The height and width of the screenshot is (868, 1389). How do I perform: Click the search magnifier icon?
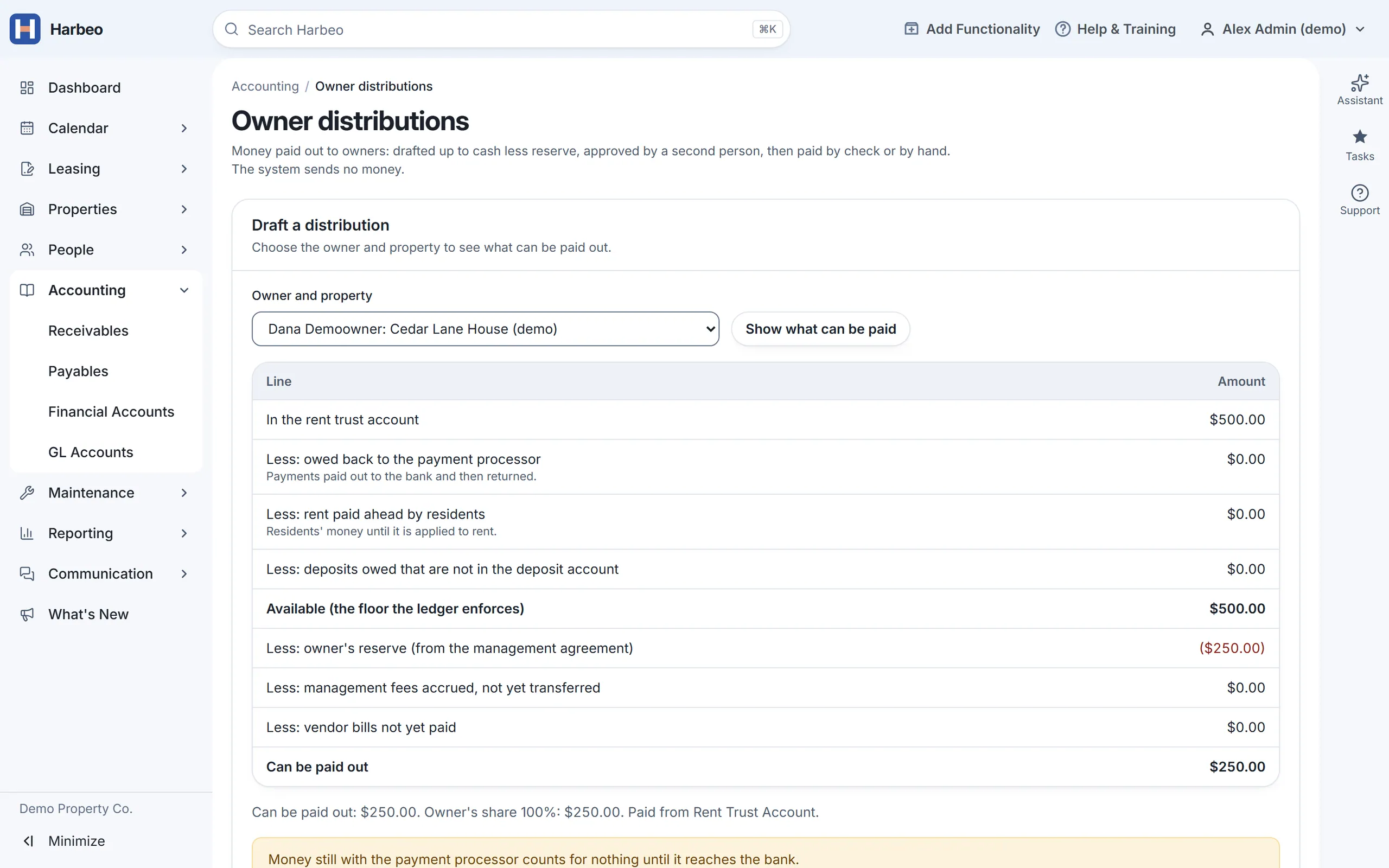[231, 29]
